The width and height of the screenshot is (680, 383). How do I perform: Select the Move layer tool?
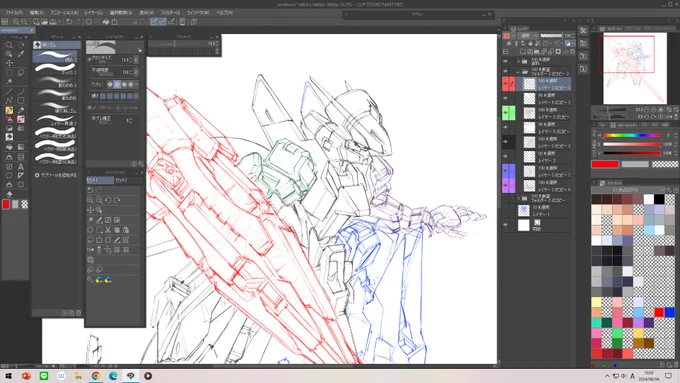[x=9, y=63]
